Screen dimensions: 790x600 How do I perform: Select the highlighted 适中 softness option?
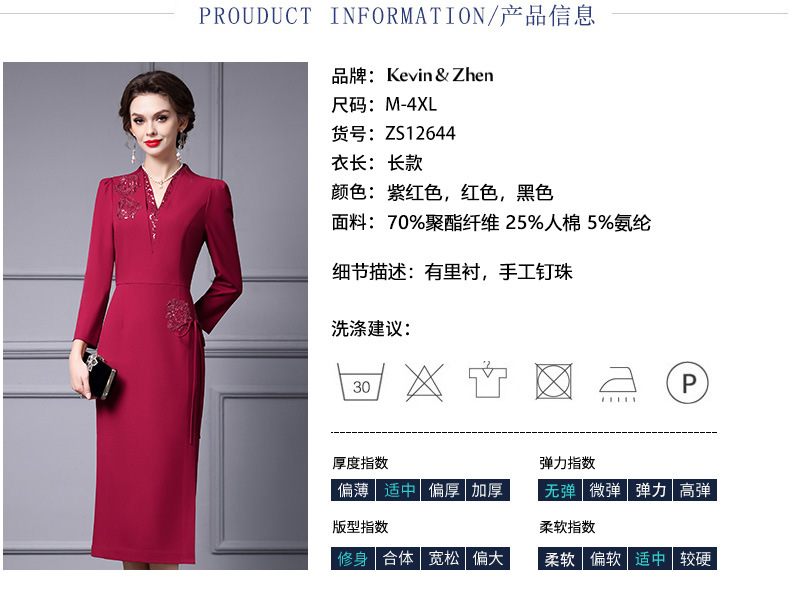tap(650, 558)
